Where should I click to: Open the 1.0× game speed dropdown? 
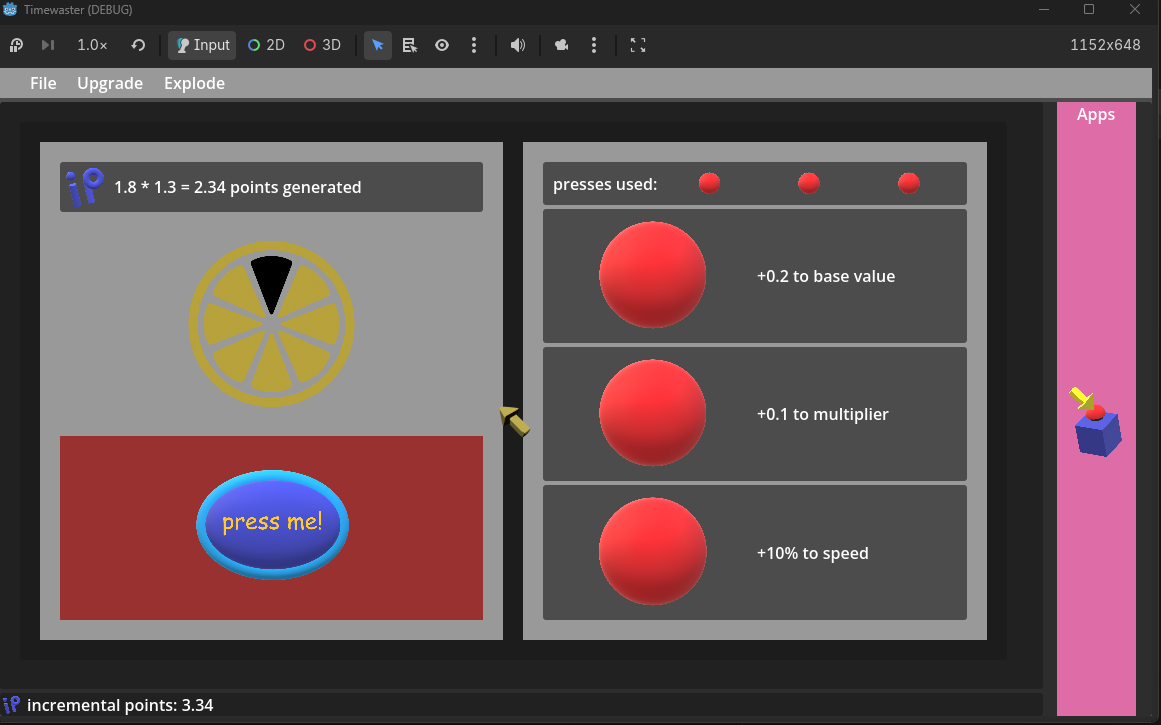click(92, 45)
